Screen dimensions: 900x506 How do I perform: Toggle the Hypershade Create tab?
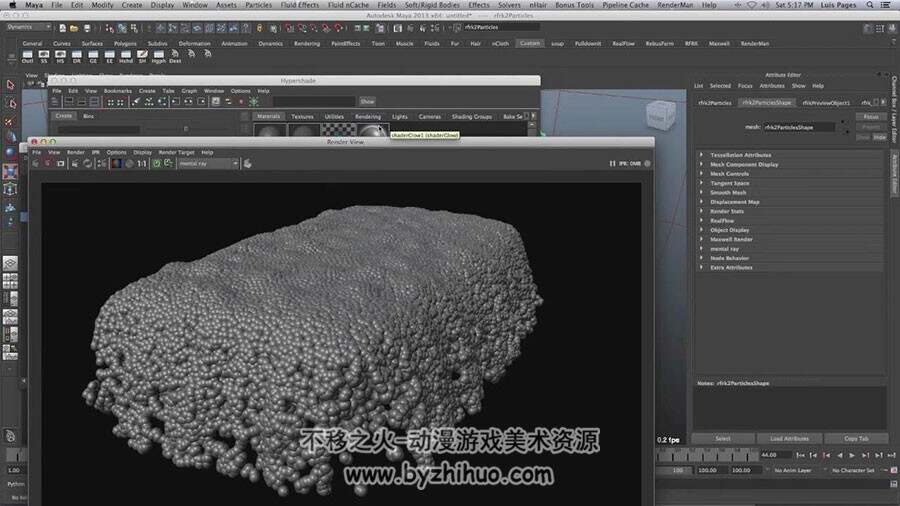[x=64, y=116]
